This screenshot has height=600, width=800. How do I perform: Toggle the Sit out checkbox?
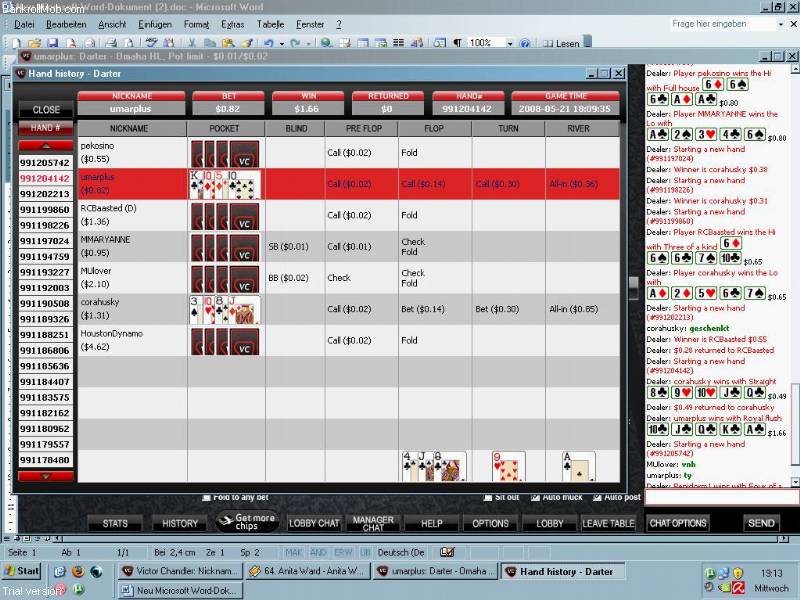point(488,497)
